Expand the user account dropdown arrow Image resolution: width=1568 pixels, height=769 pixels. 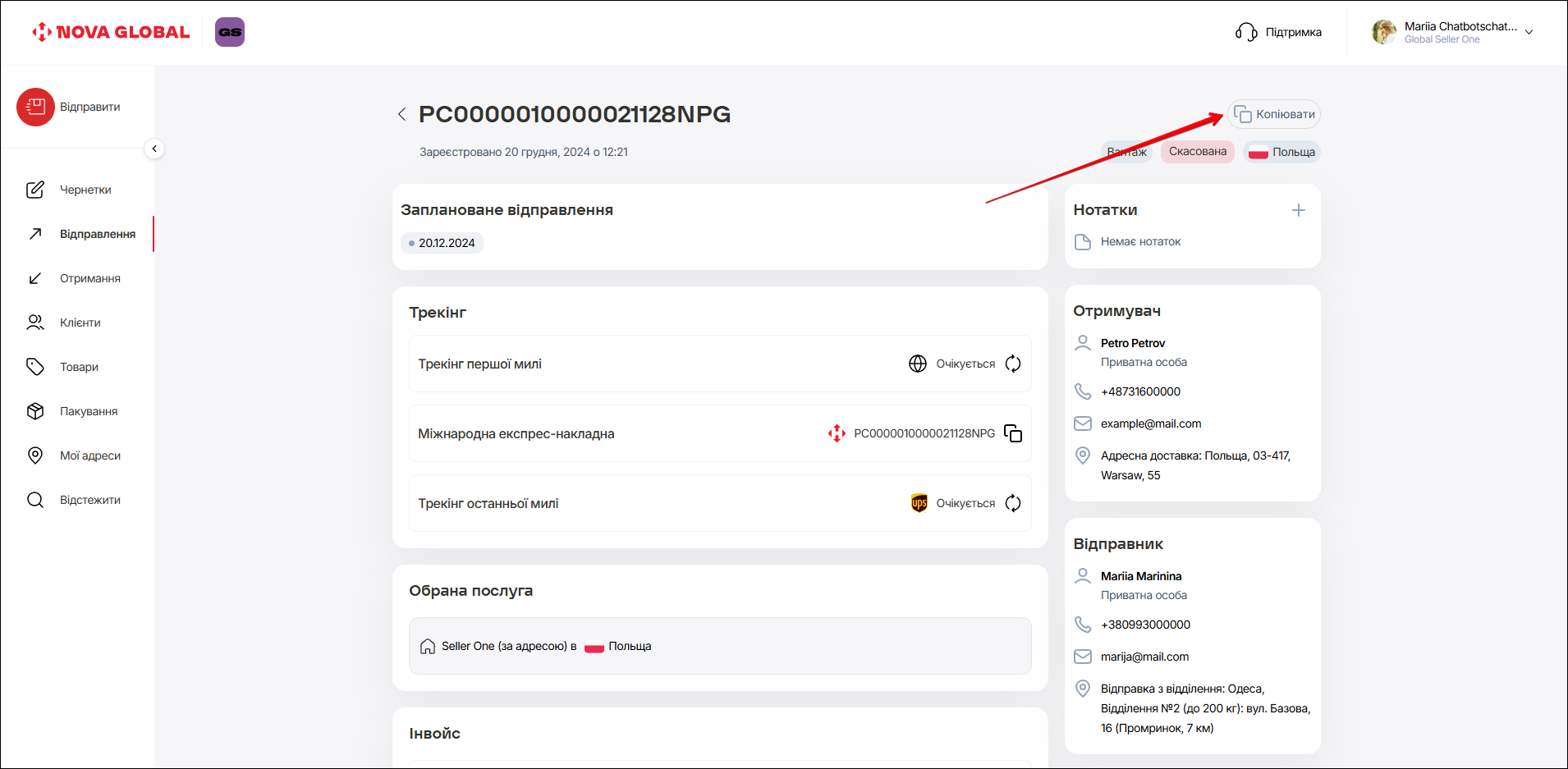(1529, 32)
